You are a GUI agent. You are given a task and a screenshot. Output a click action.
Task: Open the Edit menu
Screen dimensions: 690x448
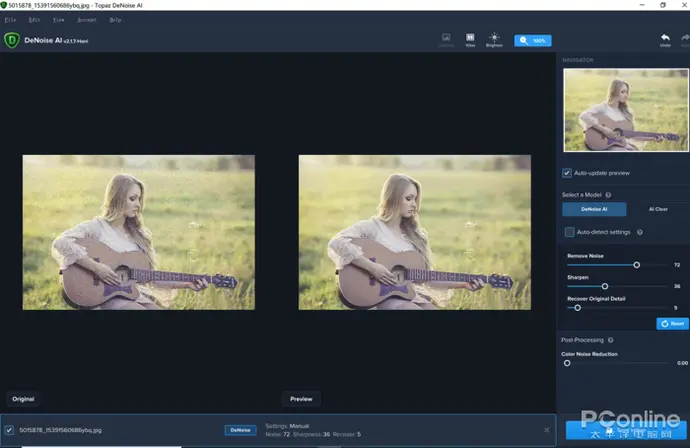pos(34,20)
